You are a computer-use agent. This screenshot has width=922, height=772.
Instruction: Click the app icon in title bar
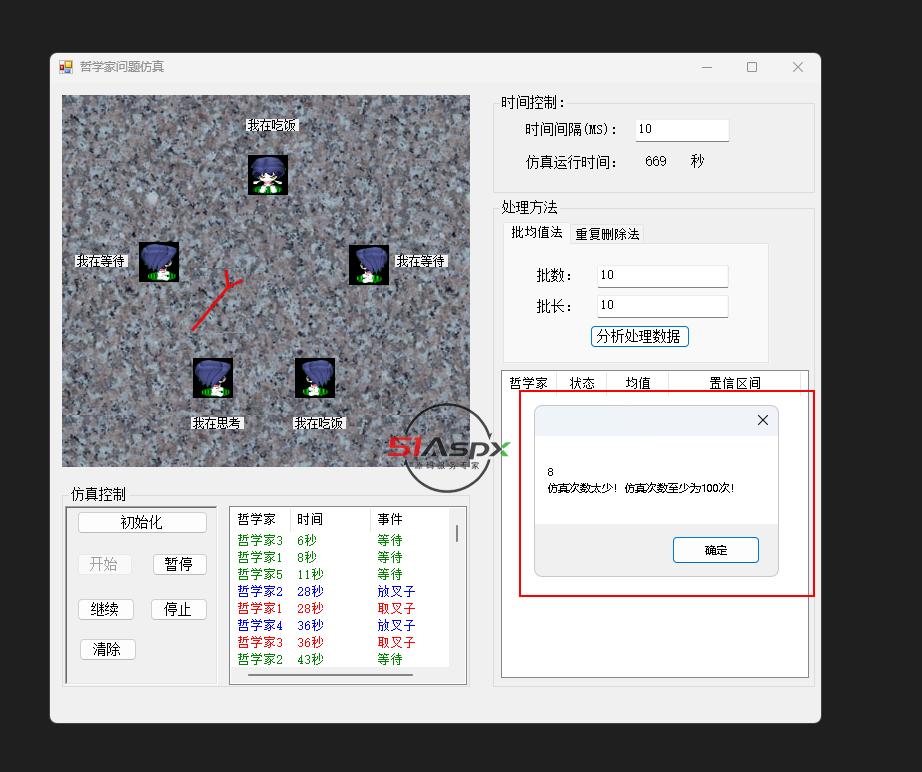pyautogui.click(x=66, y=67)
